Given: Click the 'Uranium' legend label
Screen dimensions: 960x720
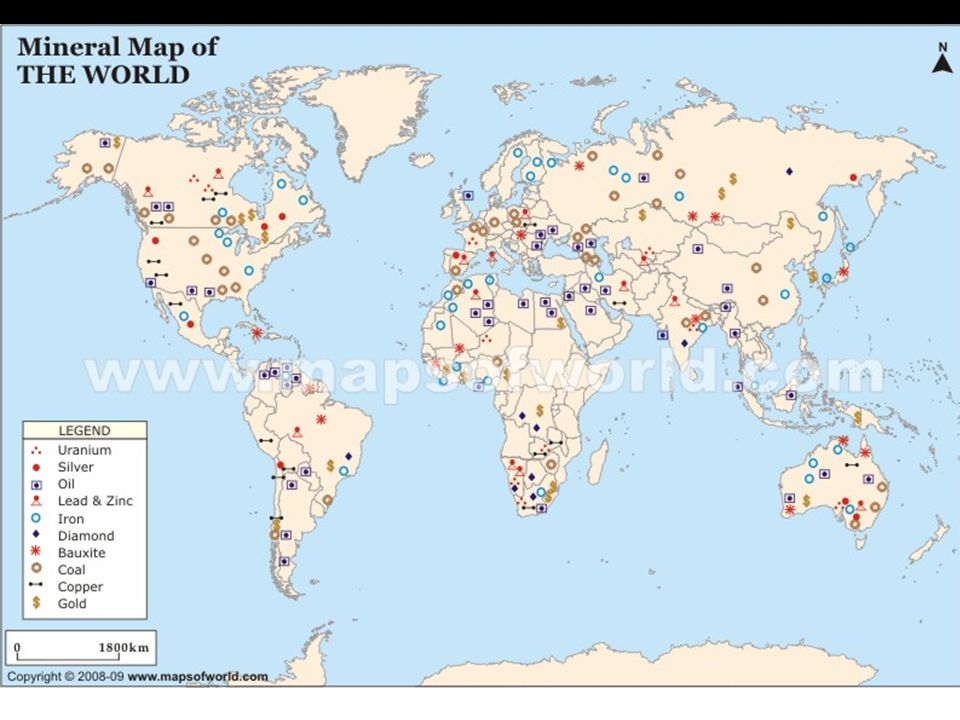Looking at the screenshot, I should (x=84, y=450).
